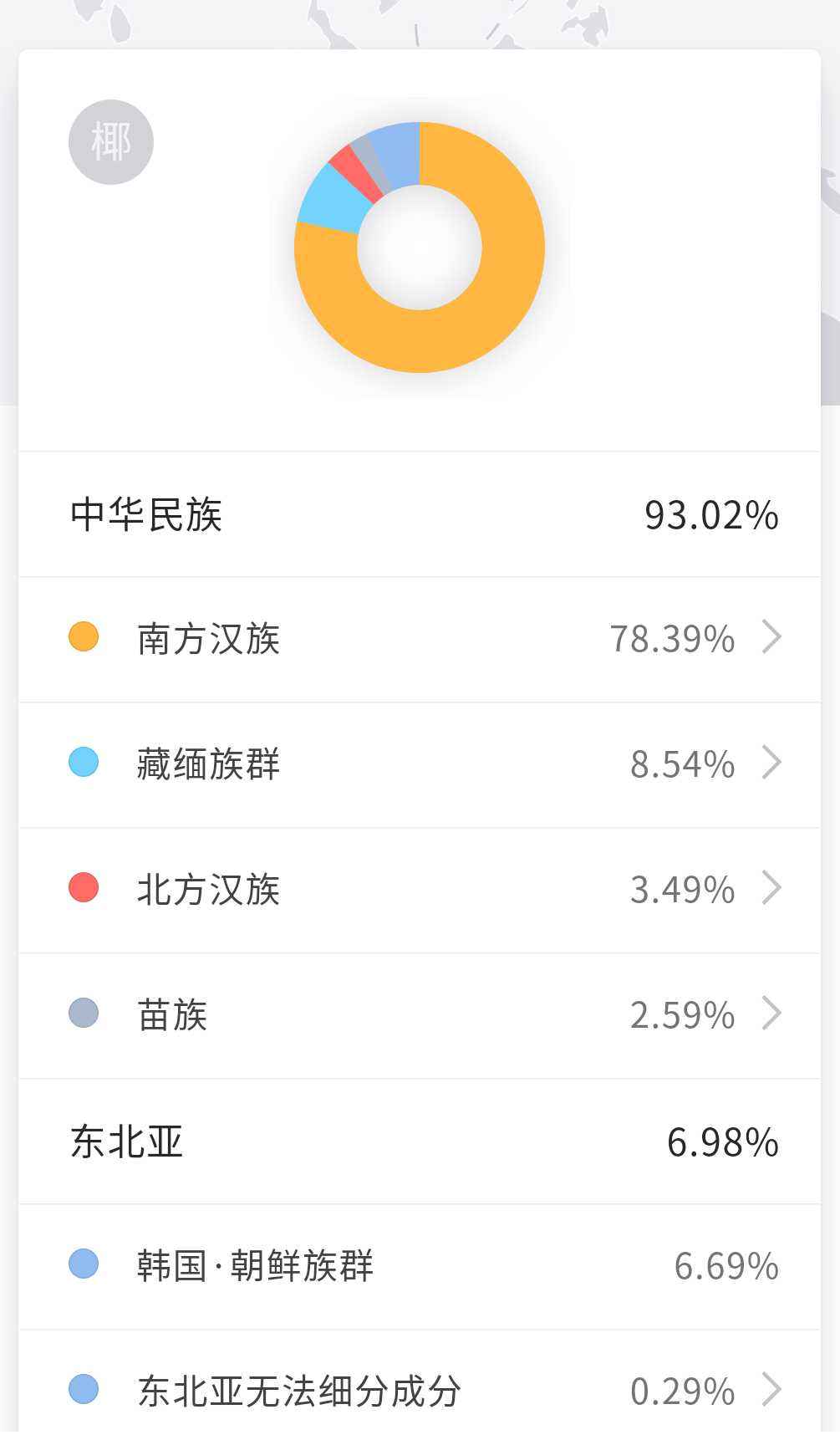The height and width of the screenshot is (1435, 840).
Task: Click the cyan dot beside 藏缅族群
Action: tap(84, 762)
